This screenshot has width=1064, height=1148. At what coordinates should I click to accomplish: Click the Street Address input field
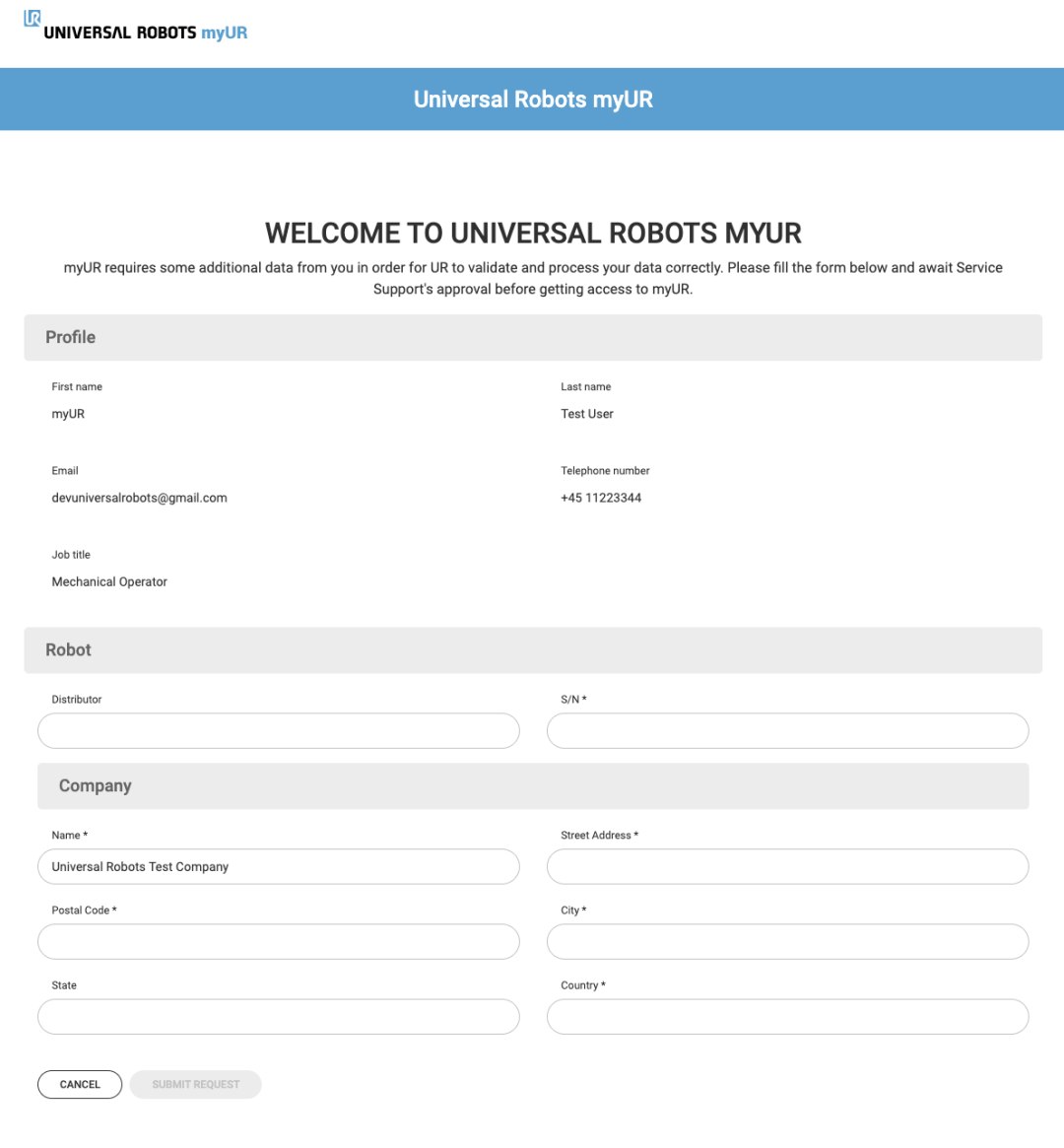(x=787, y=866)
